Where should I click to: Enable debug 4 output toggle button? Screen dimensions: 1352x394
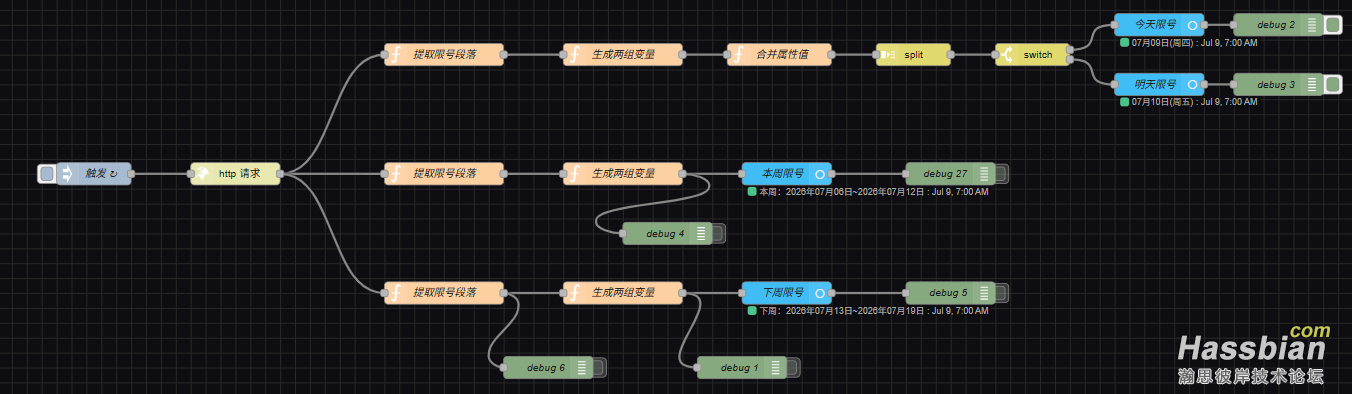pyautogui.click(x=717, y=234)
